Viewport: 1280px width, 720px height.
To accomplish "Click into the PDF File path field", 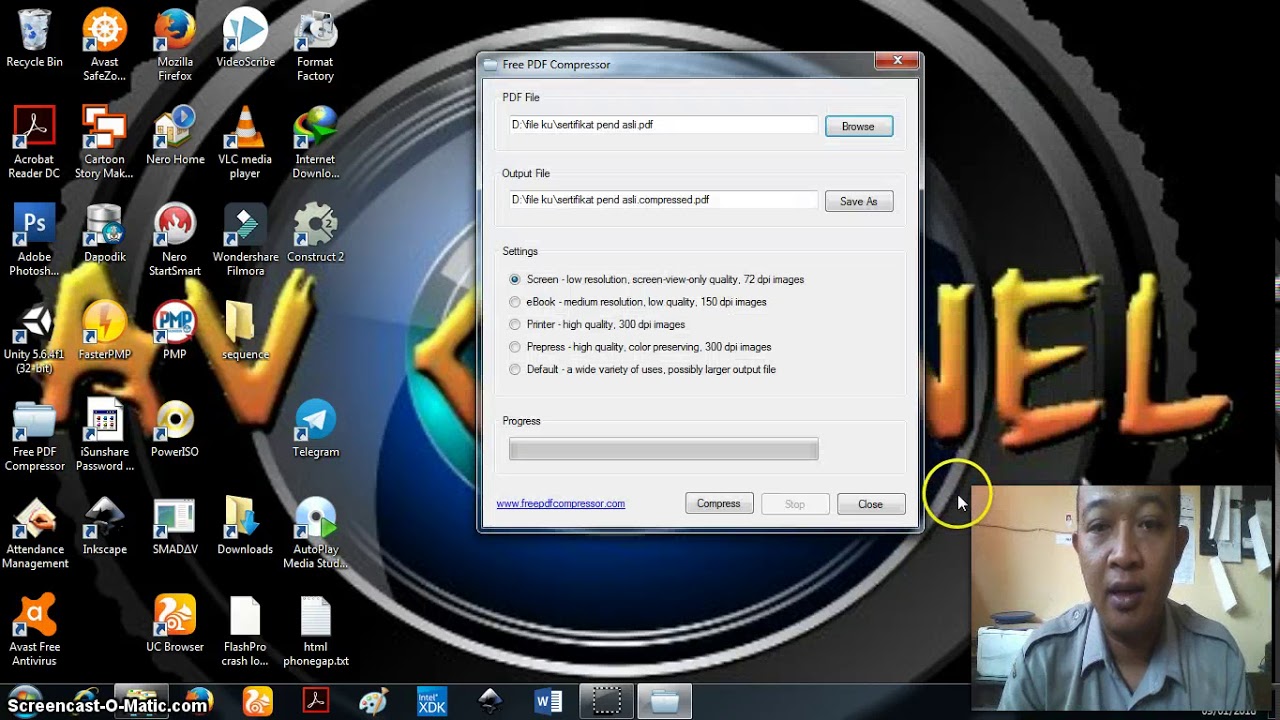I will (663, 125).
